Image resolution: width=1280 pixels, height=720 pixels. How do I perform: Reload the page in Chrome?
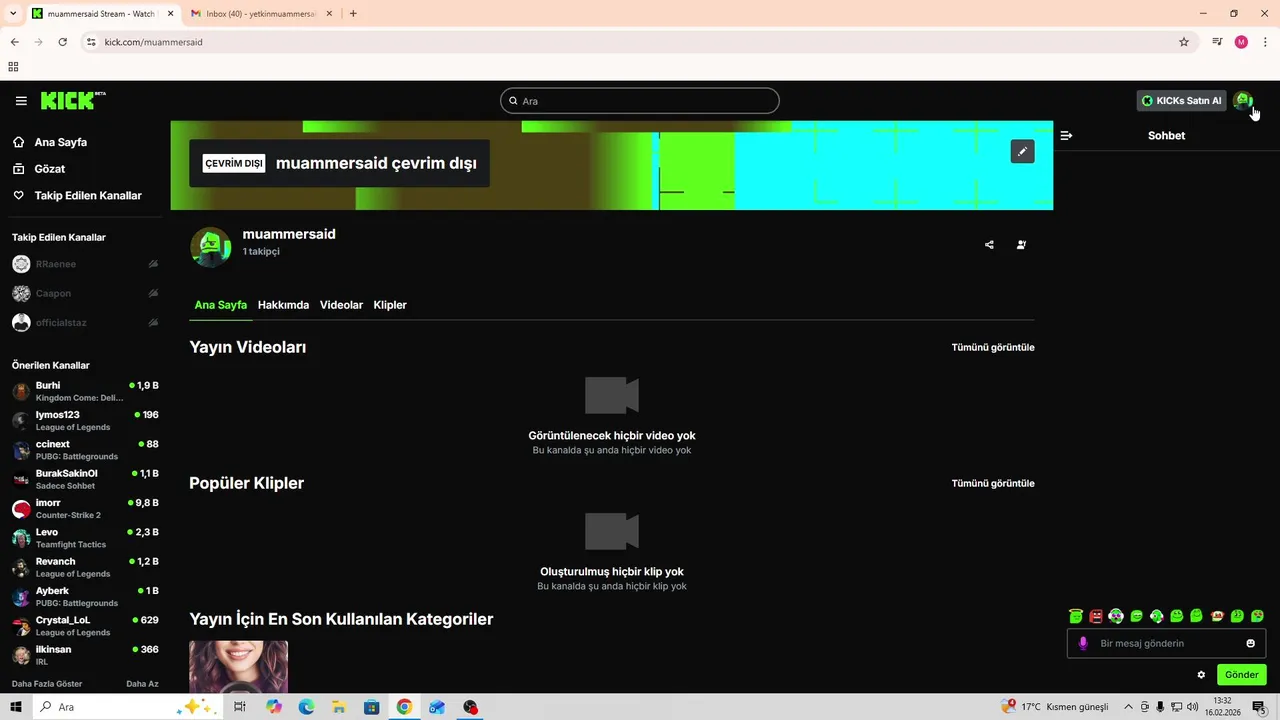[62, 42]
